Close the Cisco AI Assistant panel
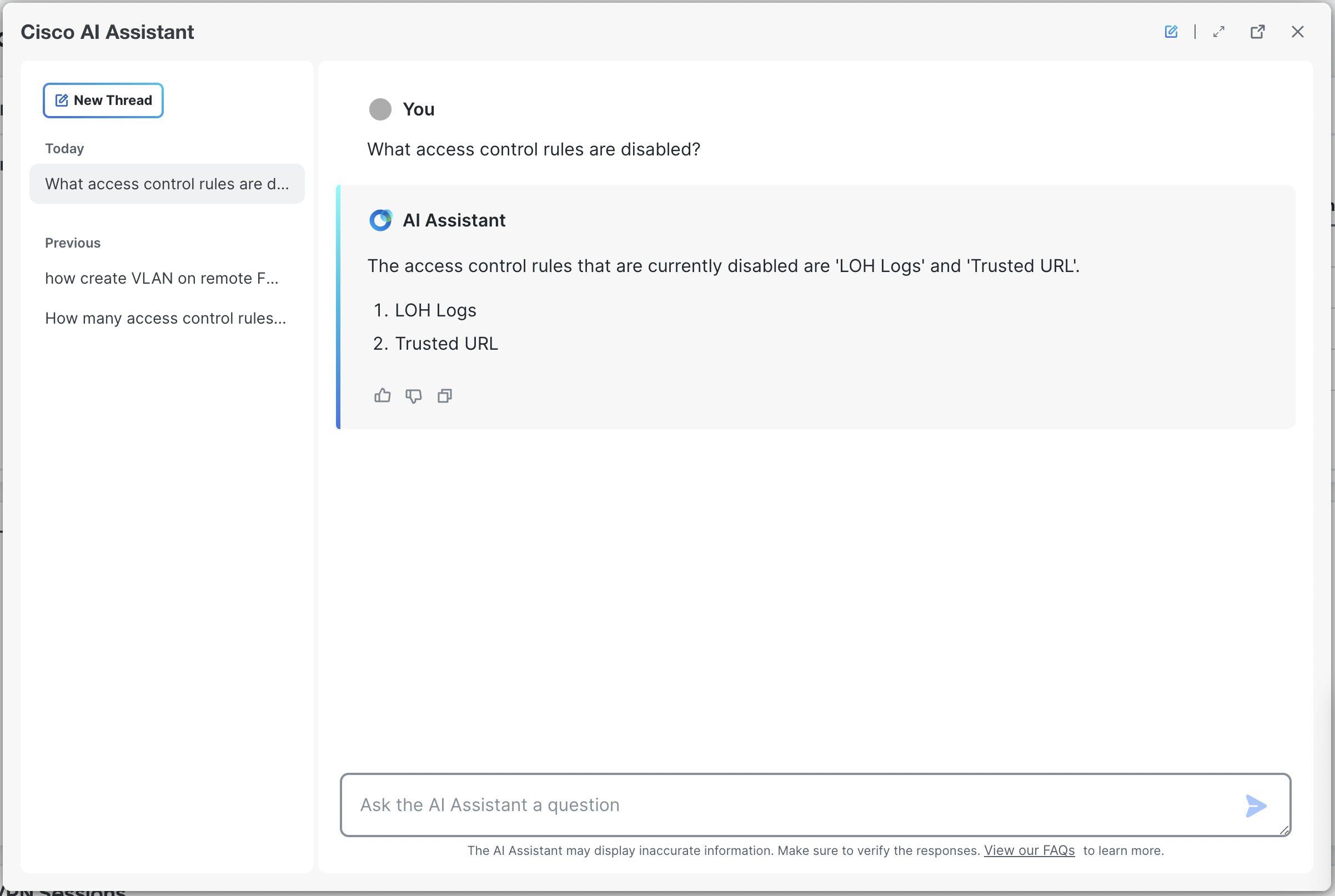This screenshot has width=1335, height=896. point(1297,32)
